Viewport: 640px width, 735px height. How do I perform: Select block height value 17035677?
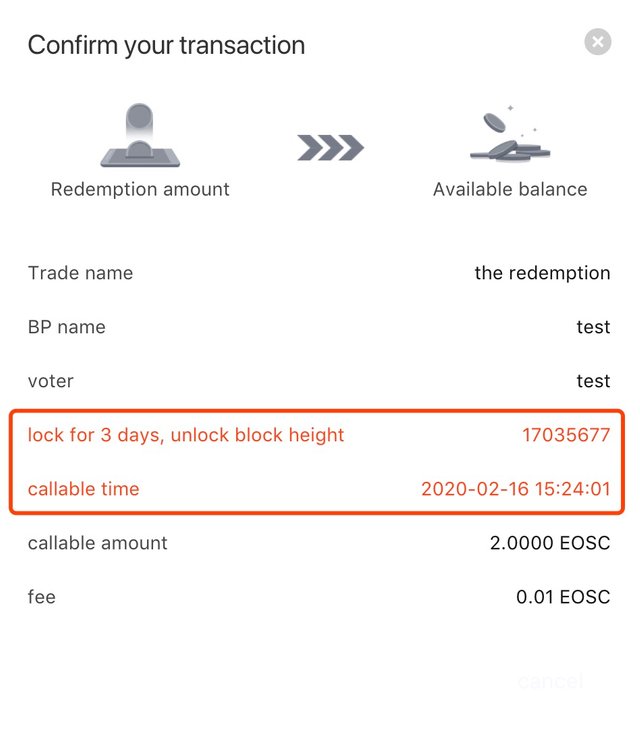click(566, 435)
